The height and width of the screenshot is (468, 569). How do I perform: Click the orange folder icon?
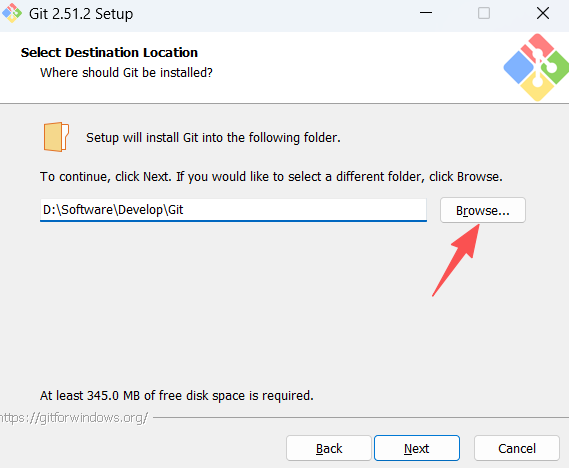pyautogui.click(x=56, y=137)
